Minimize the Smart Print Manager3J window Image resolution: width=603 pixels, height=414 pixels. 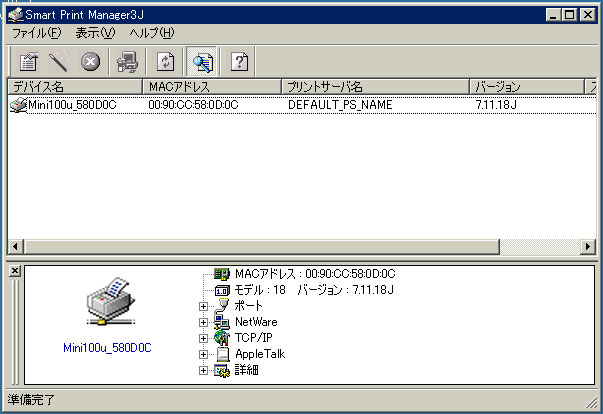pos(553,15)
